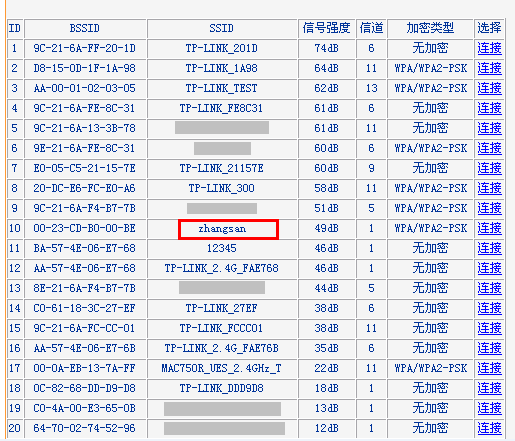515x441 pixels.
Task: Select BSSID 20-DC-E6-FC-E0-A6
Action: (85, 188)
